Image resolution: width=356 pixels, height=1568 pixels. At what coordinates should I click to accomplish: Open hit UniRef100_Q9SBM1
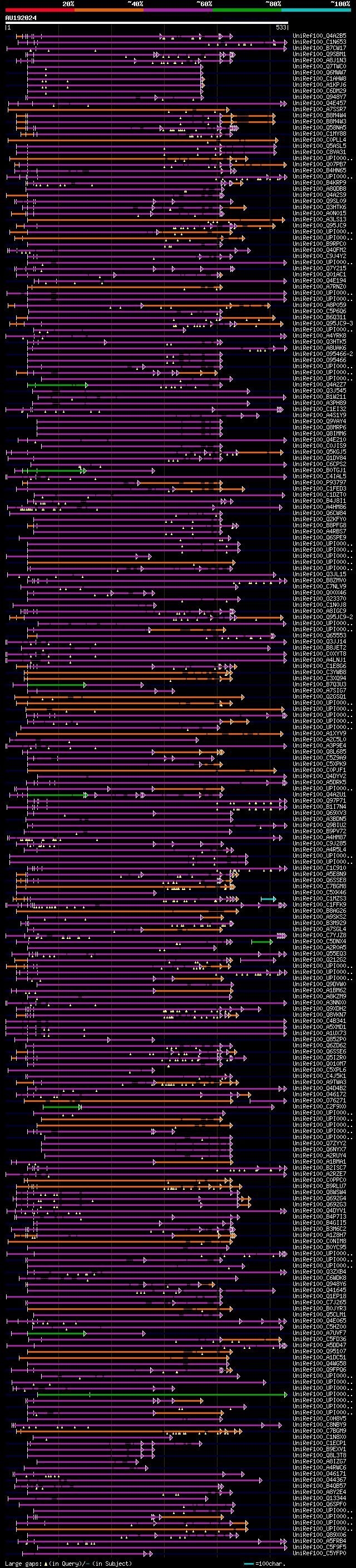(319, 54)
